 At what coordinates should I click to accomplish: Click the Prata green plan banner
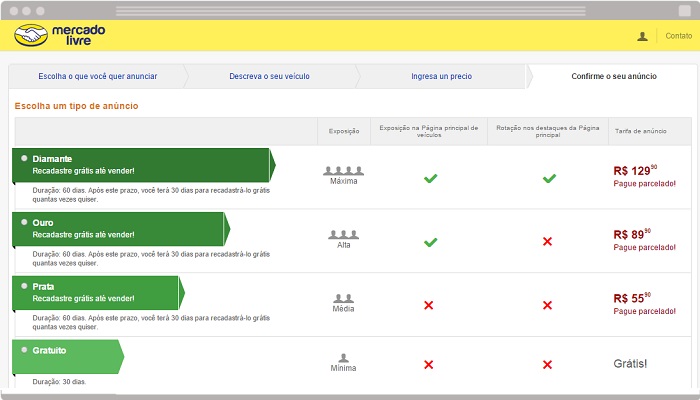click(98, 292)
